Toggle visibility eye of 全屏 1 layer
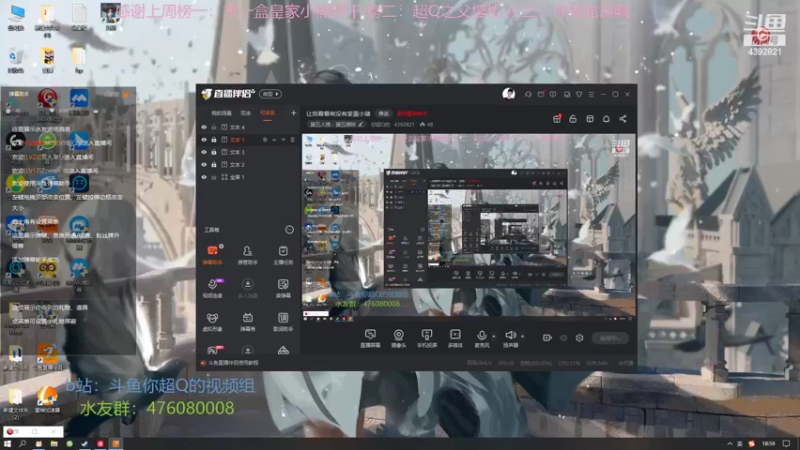800x450 pixels. [204, 177]
